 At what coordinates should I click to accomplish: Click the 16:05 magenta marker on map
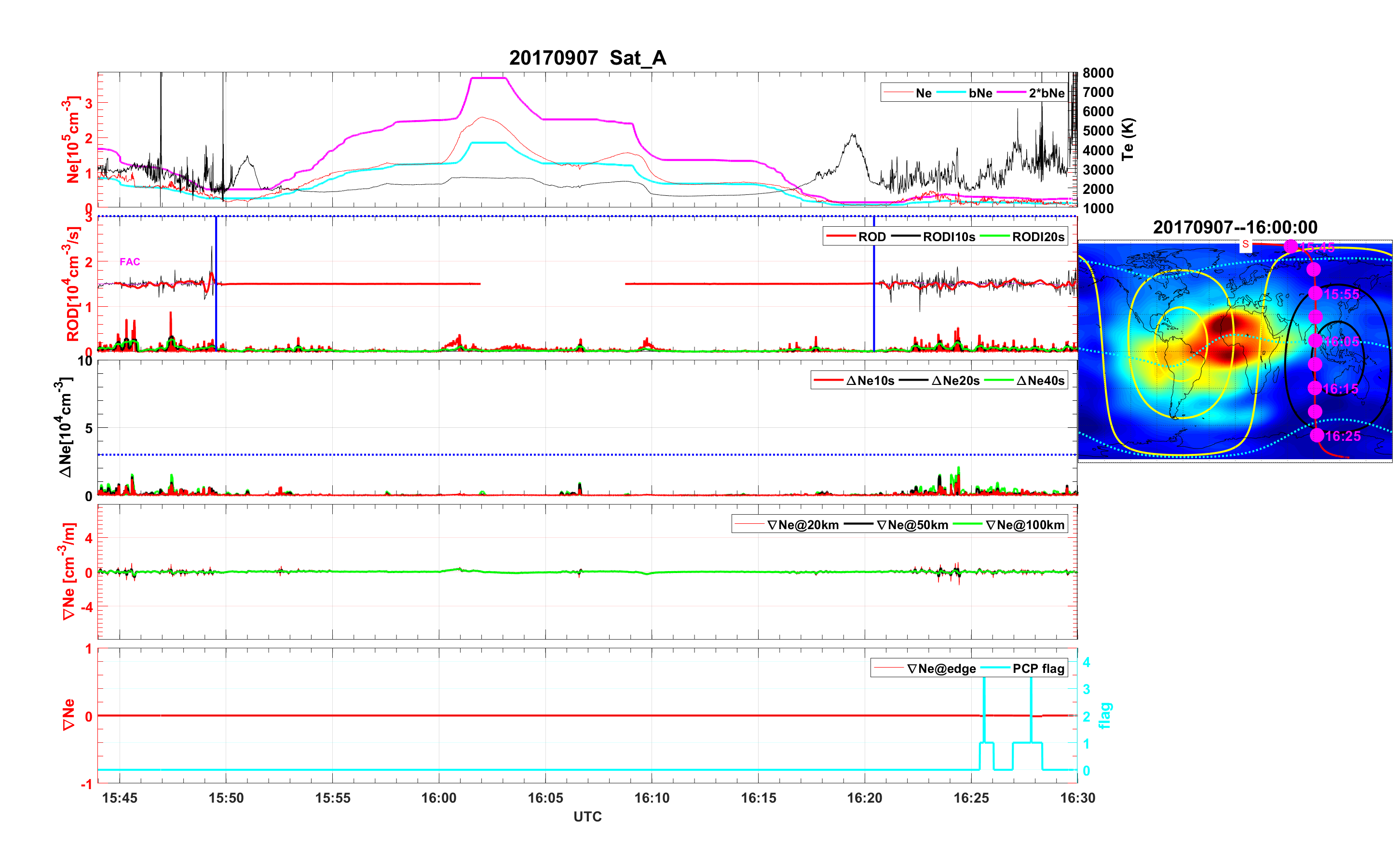[1315, 341]
